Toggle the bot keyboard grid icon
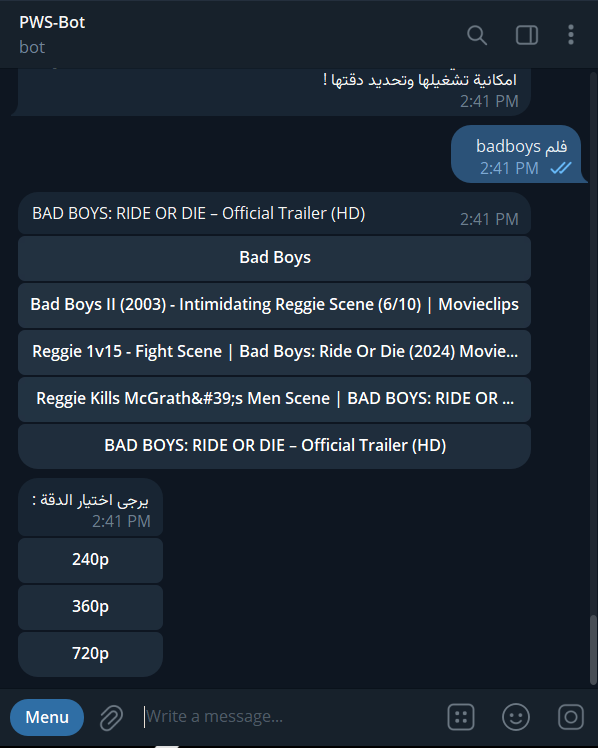 coord(461,717)
